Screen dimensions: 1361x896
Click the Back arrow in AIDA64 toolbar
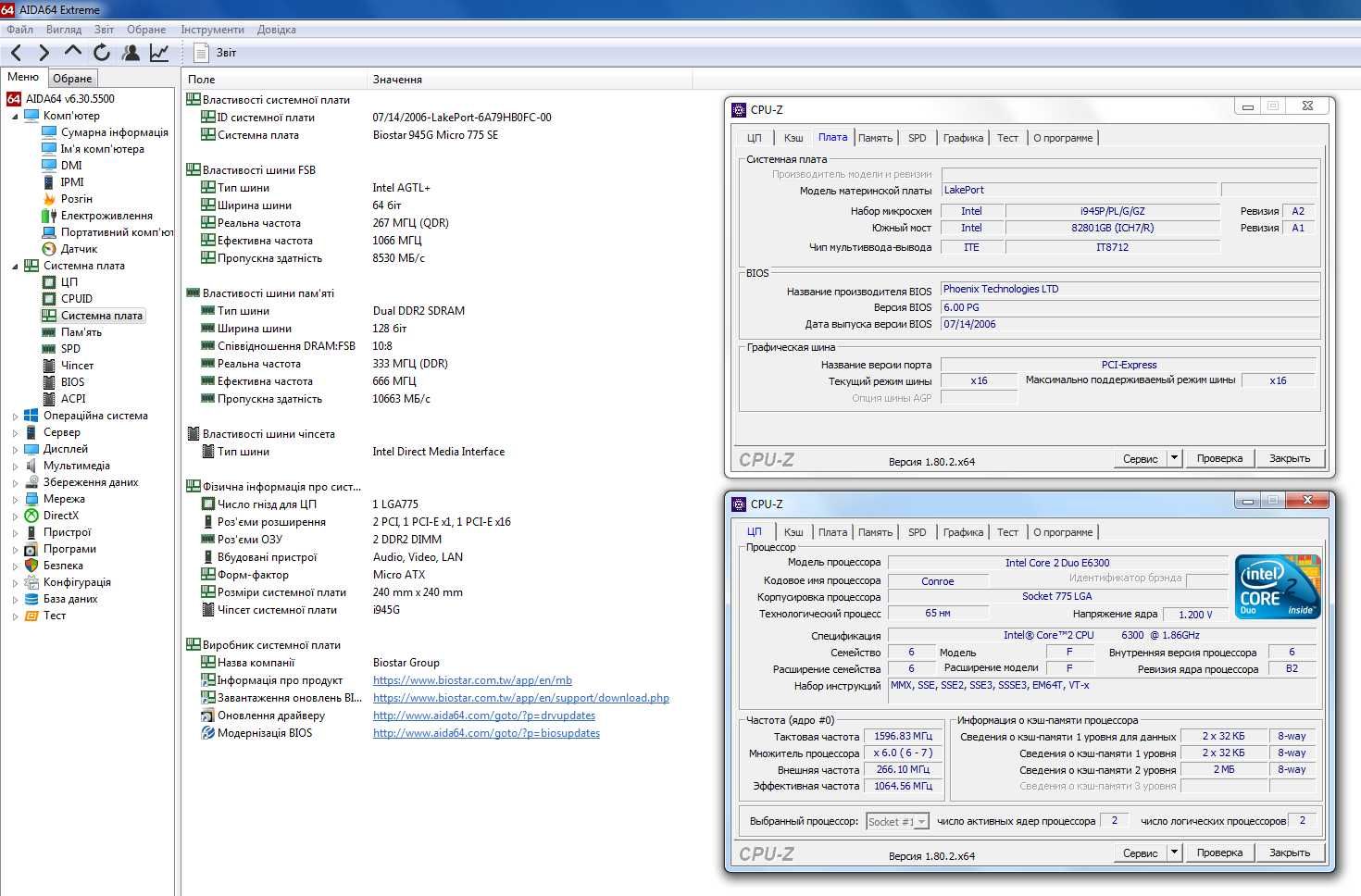click(x=16, y=53)
